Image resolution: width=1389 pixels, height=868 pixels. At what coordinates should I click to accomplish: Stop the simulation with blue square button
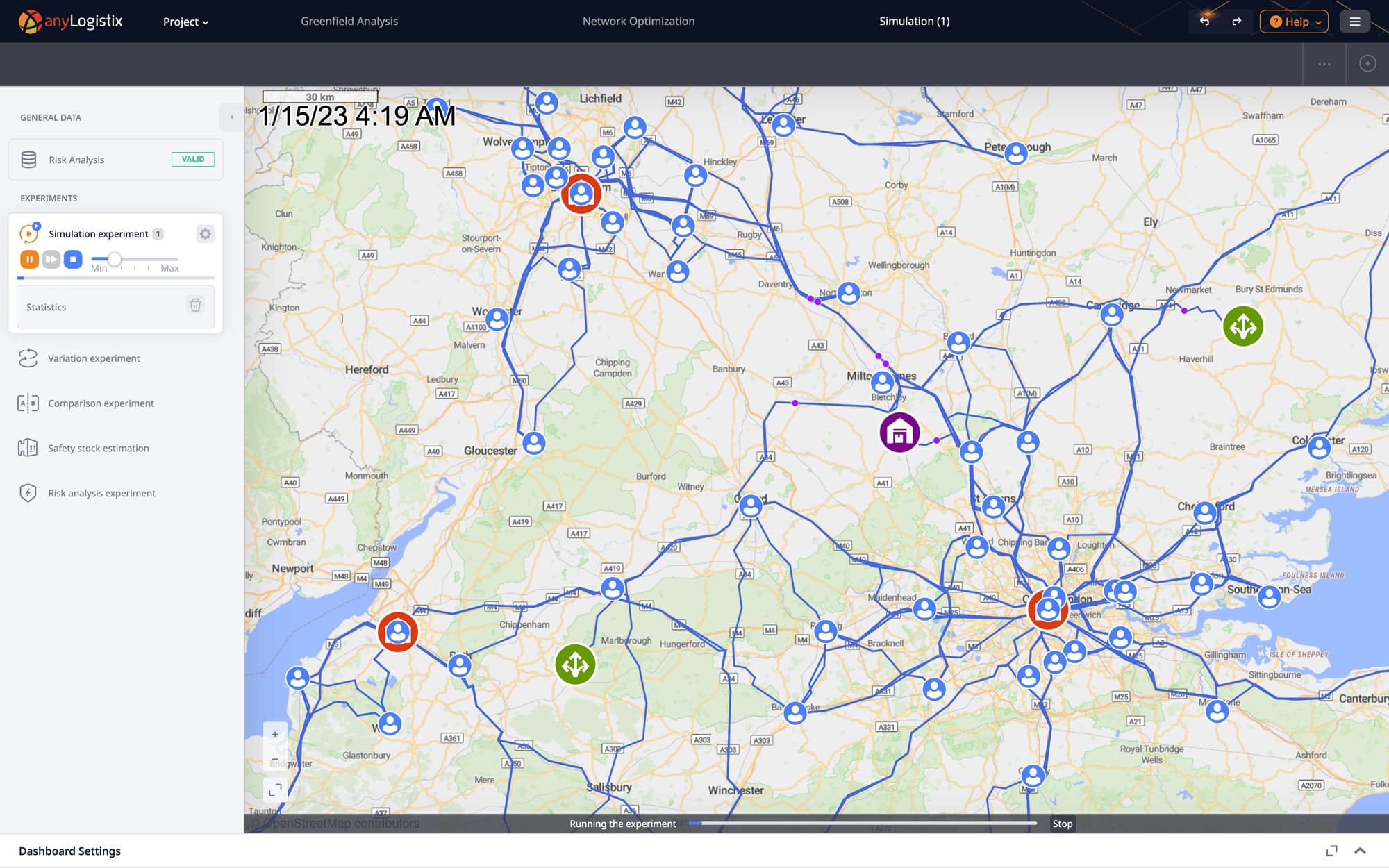[x=73, y=259]
